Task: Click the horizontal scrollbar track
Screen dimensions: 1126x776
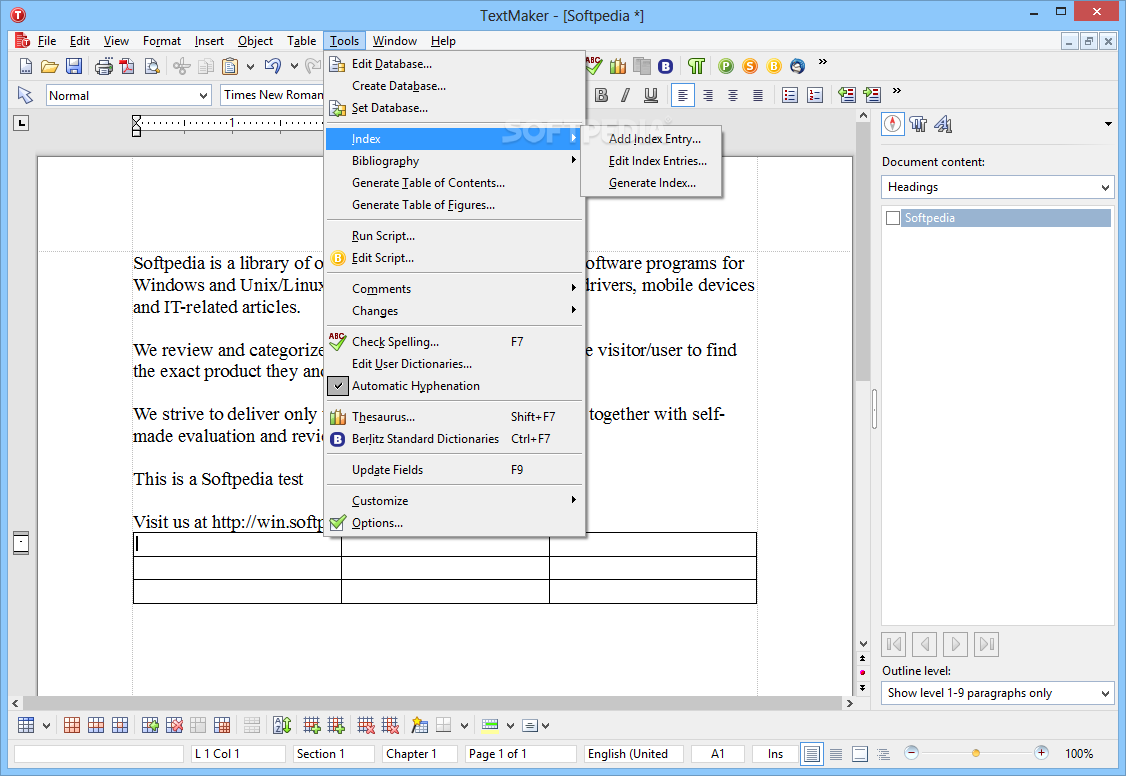Action: click(432, 703)
